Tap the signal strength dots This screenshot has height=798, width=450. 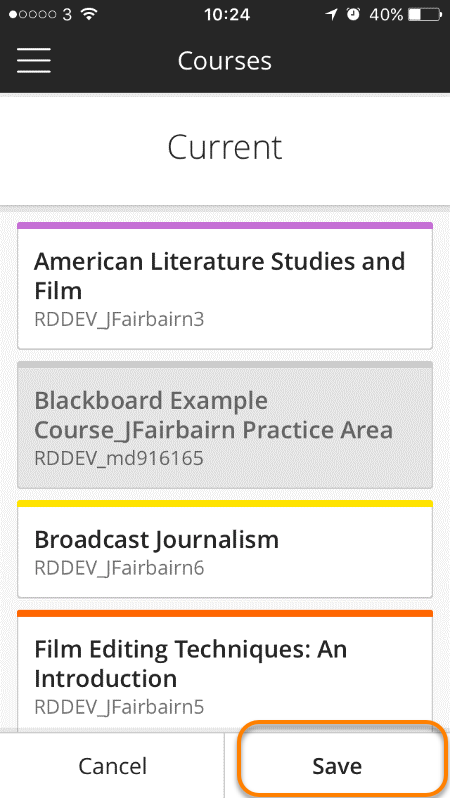click(32, 14)
